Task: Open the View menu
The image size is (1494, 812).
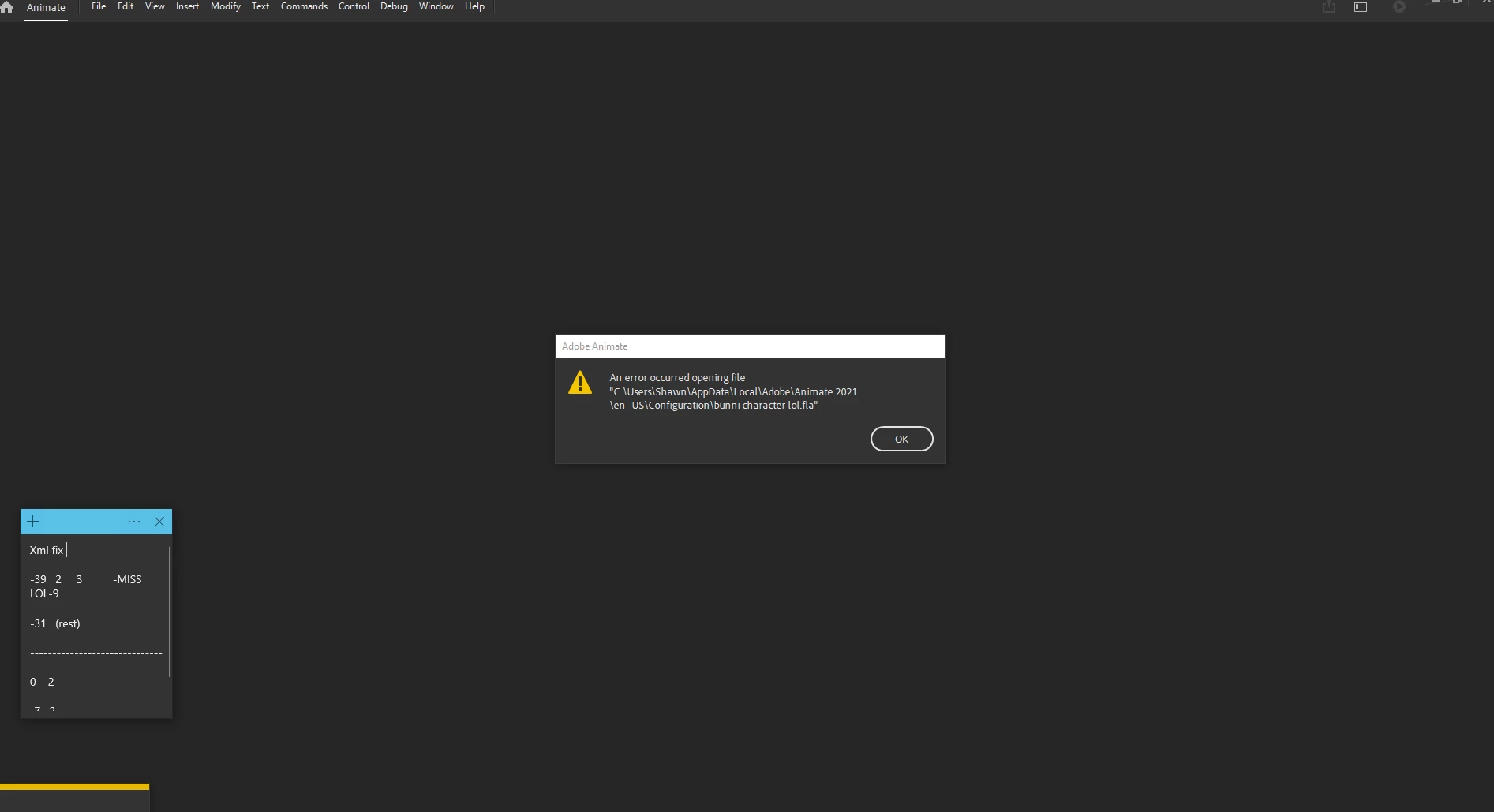Action: pyautogui.click(x=155, y=6)
